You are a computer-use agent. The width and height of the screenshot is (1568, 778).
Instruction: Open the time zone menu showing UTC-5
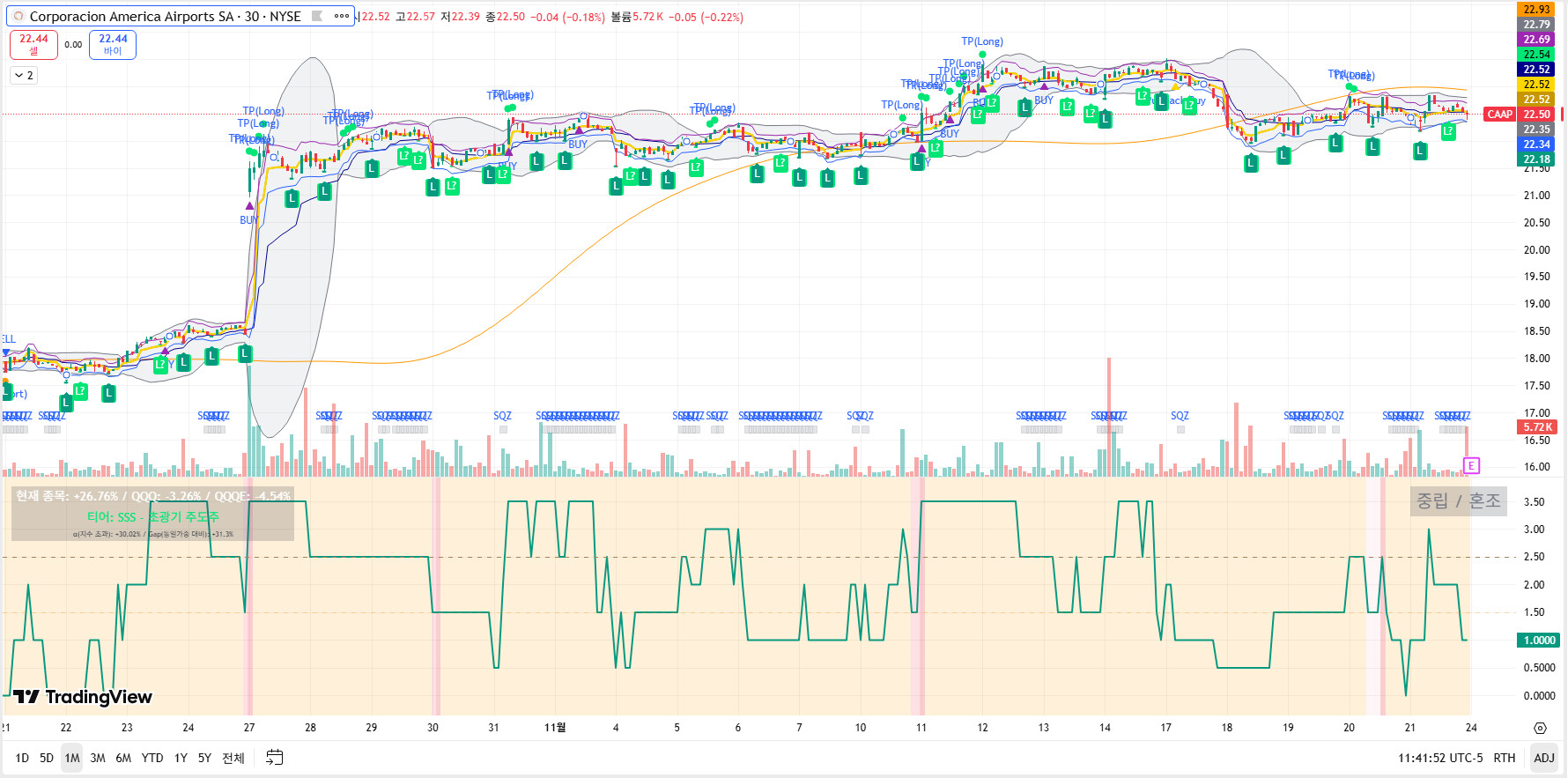[x=1439, y=758]
